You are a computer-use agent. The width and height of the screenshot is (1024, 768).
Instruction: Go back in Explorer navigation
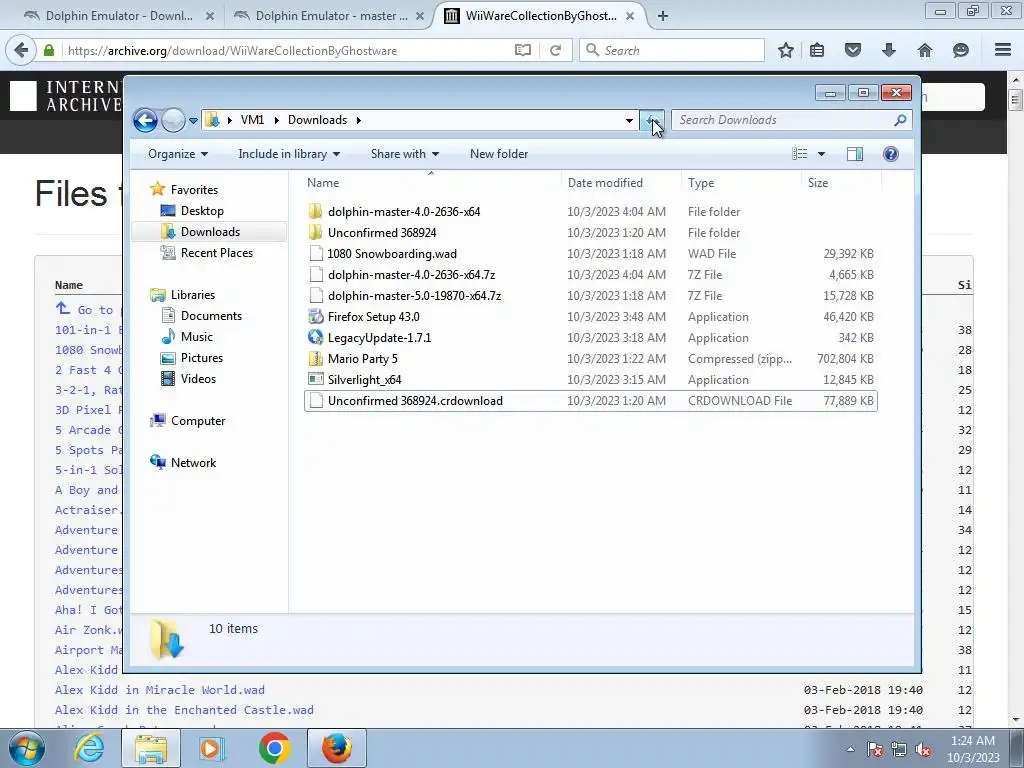pyautogui.click(x=145, y=120)
